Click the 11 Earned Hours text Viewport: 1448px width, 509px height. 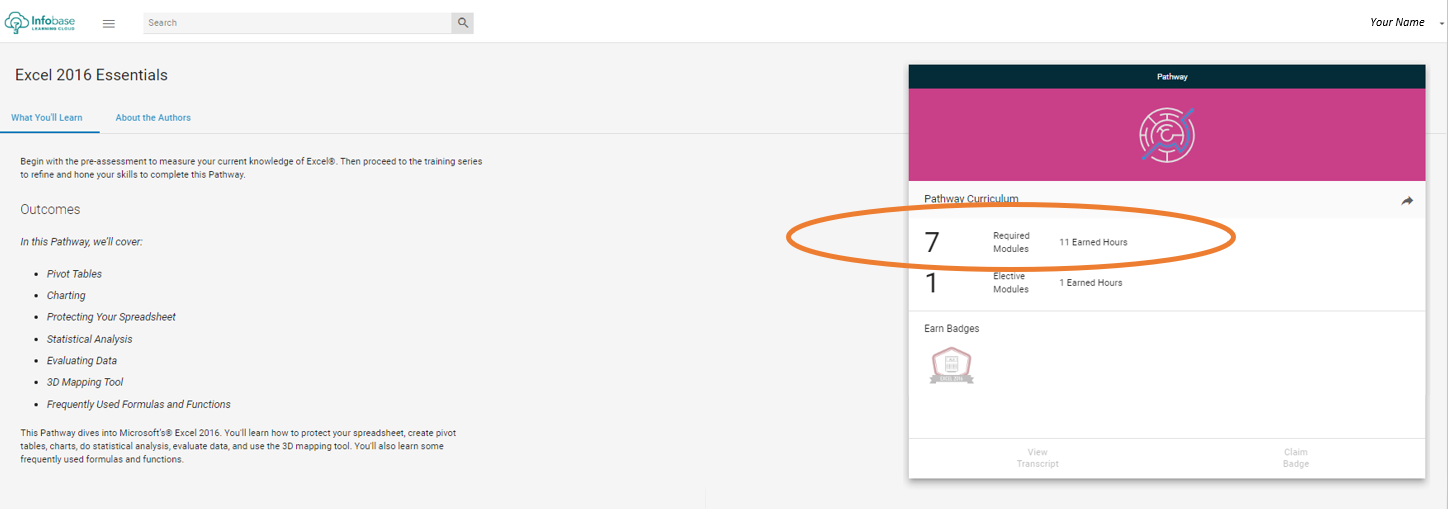click(1093, 242)
